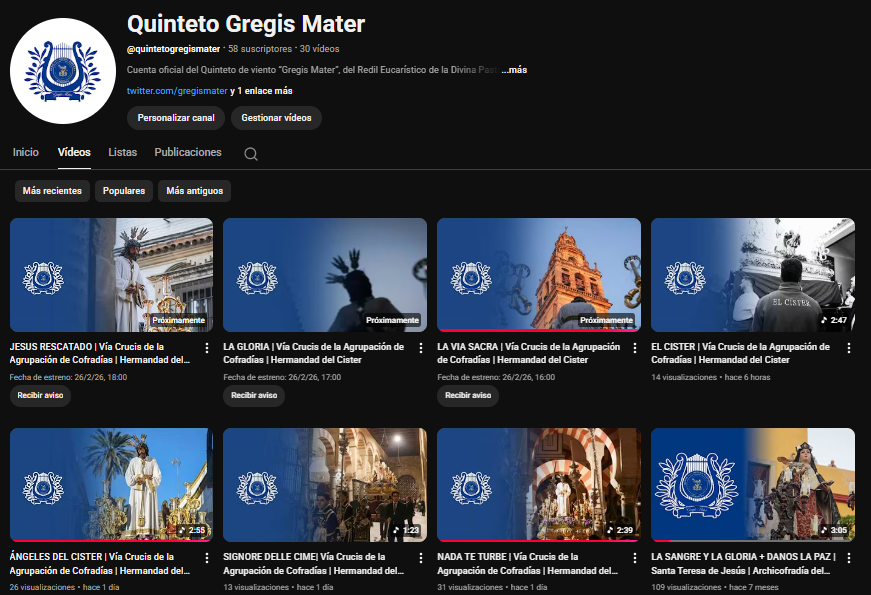Click the Personalizar canal button
871x595 pixels.
(x=175, y=118)
